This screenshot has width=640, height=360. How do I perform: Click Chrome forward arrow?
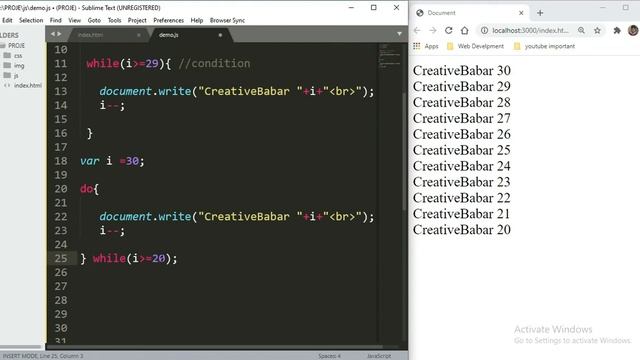(x=433, y=31)
